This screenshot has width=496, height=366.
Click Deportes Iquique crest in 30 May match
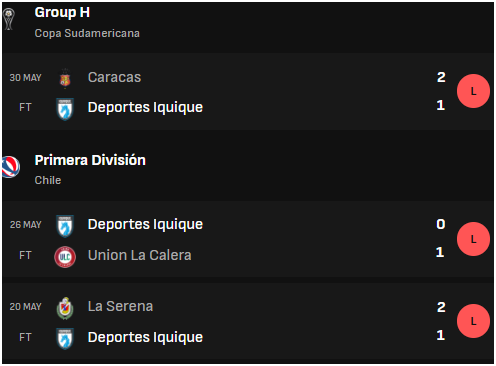point(65,109)
